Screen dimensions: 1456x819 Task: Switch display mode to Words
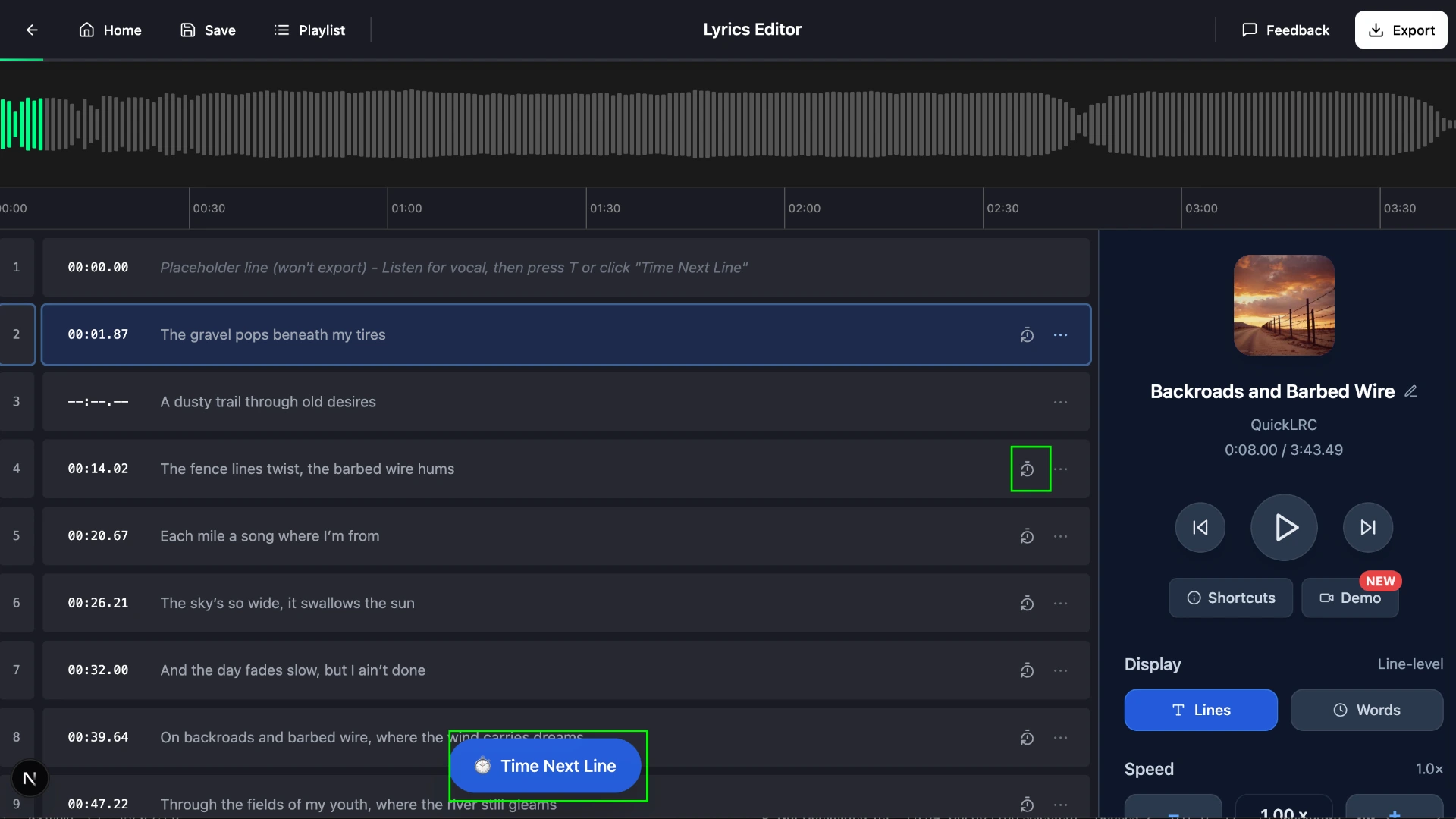(1367, 710)
